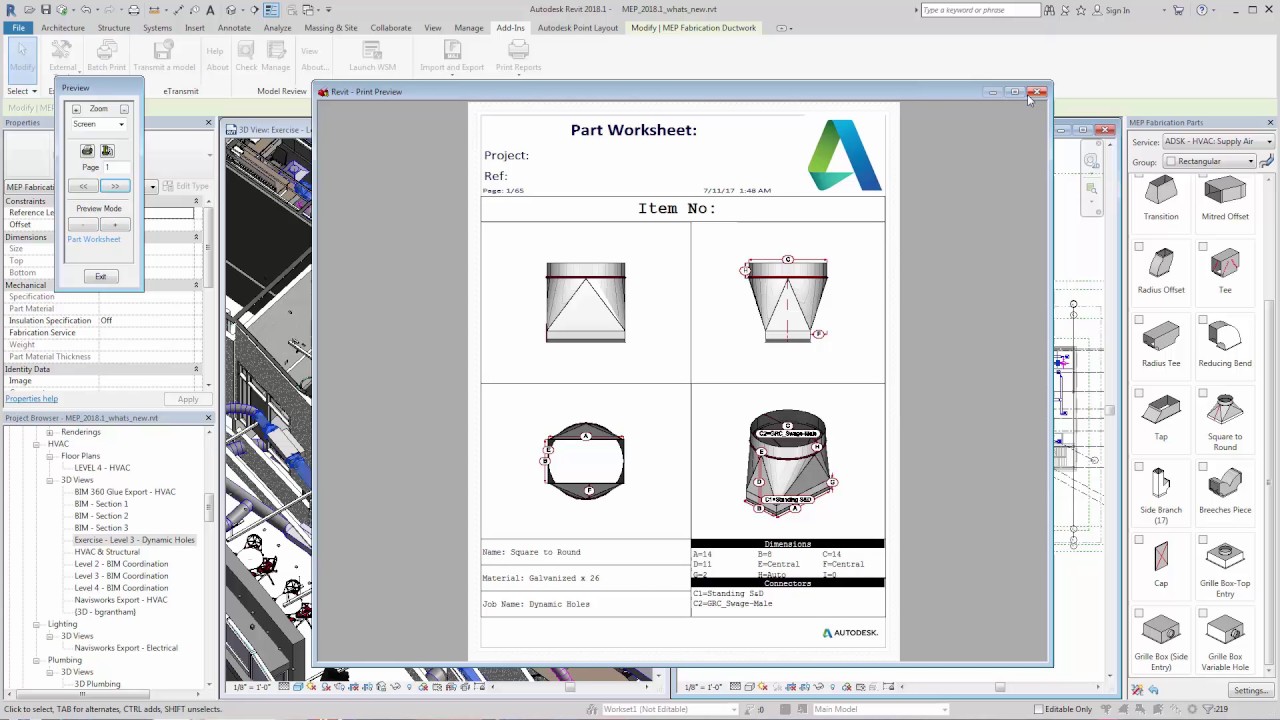
Task: Open the Group dropdown showing Rectangular
Action: [x=1209, y=161]
